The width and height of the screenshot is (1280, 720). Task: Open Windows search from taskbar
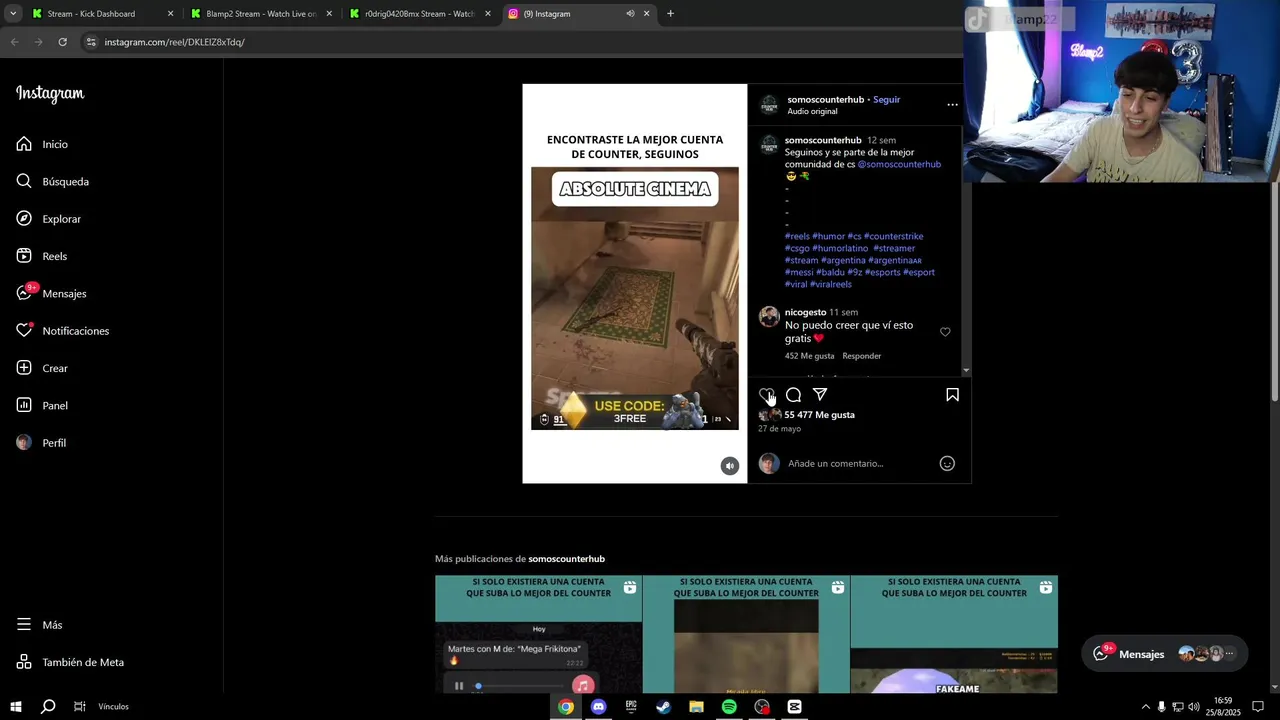(x=47, y=707)
